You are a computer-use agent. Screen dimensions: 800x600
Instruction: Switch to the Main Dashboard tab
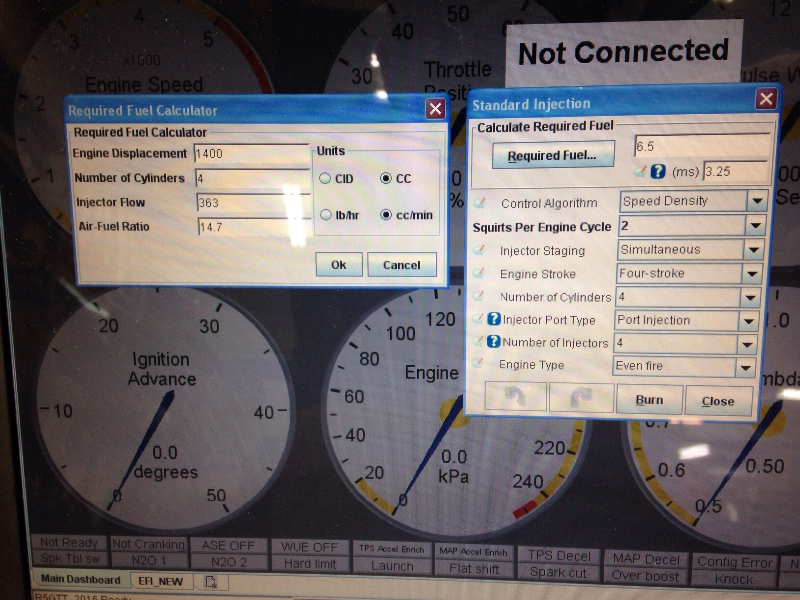tap(78, 580)
